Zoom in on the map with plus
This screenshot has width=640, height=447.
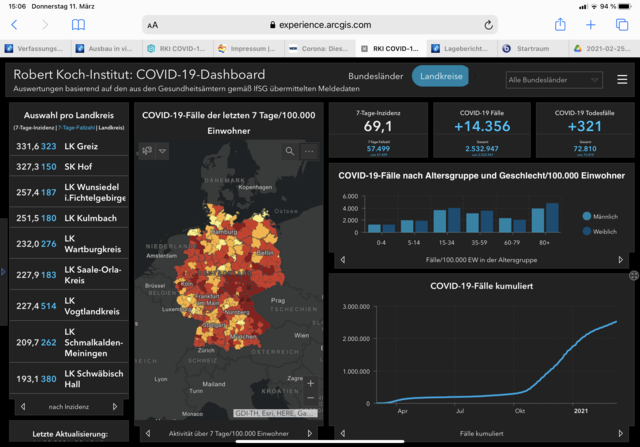pyautogui.click(x=310, y=383)
